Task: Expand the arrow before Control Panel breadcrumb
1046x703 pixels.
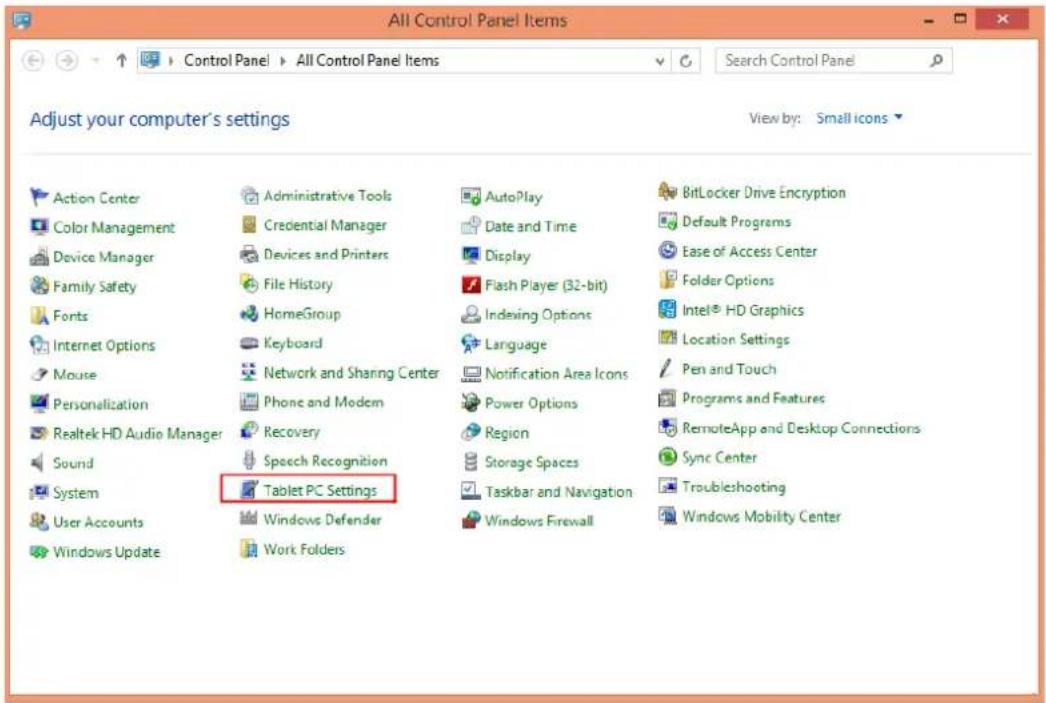Action: 171,61
